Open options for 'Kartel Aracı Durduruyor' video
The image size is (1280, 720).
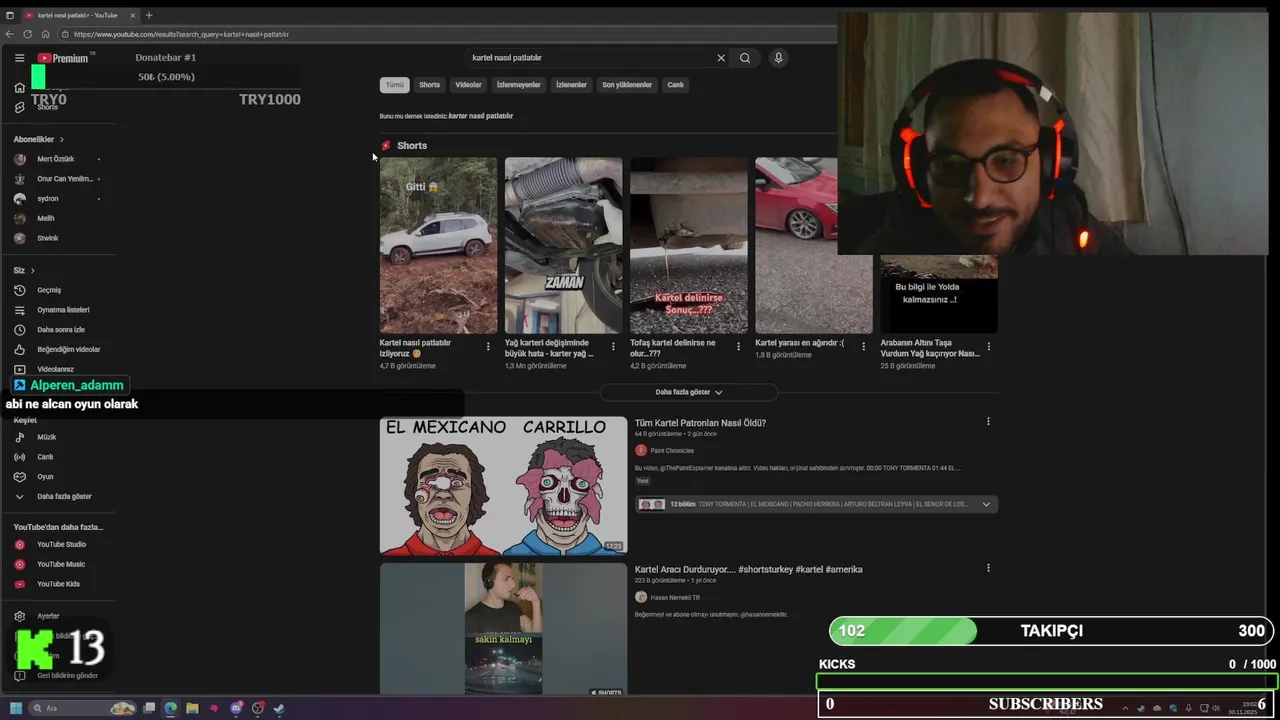point(988,568)
